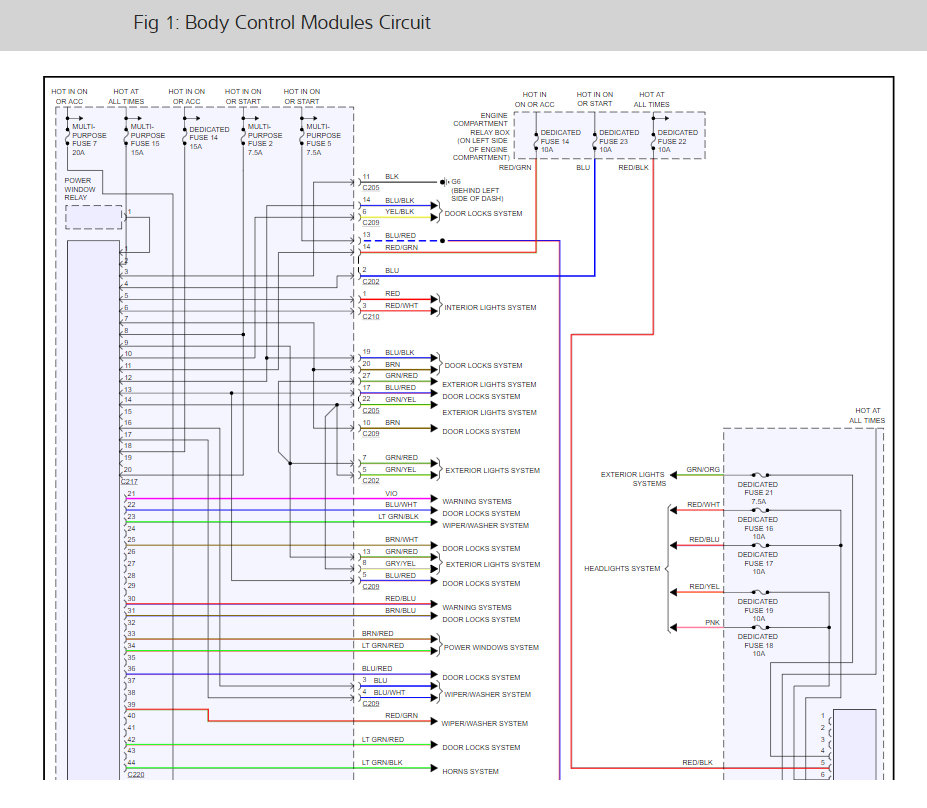Click the Headlights System label

[x=622, y=569]
